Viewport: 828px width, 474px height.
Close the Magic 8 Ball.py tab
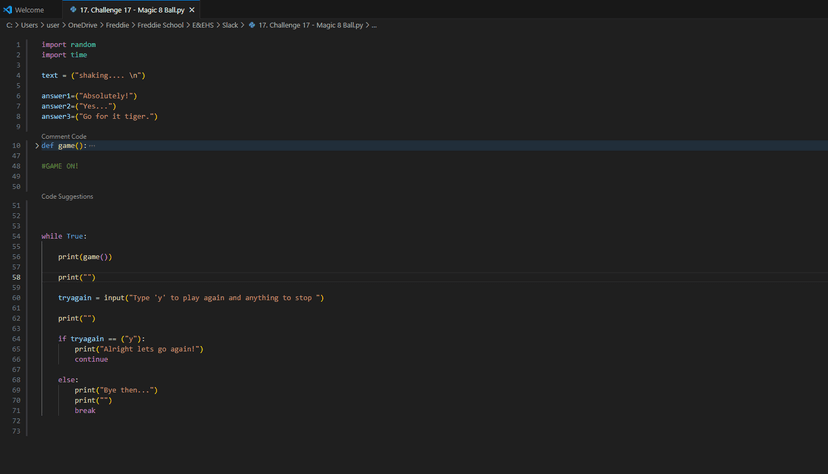pyautogui.click(x=192, y=9)
